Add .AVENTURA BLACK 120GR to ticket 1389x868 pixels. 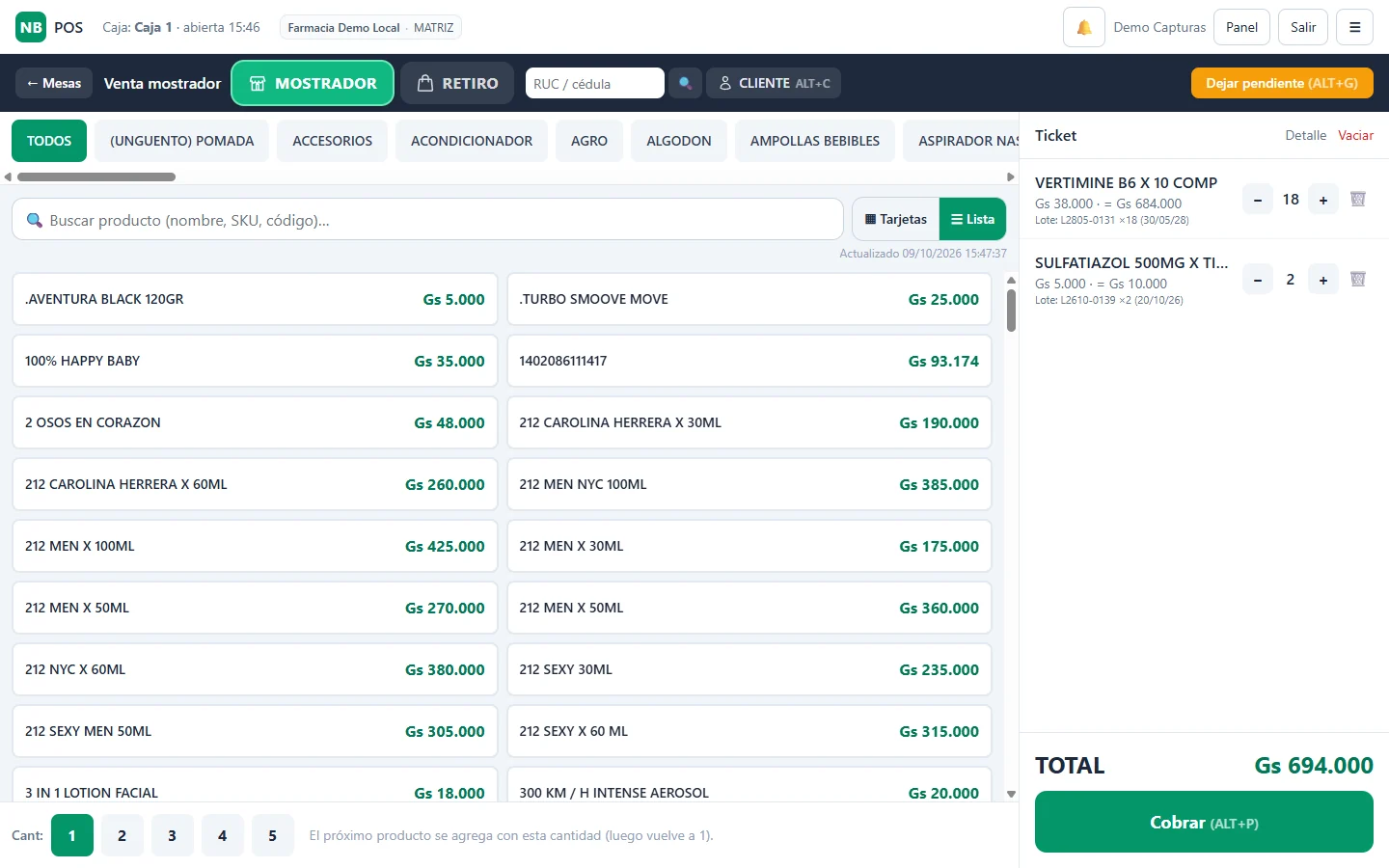(x=255, y=299)
